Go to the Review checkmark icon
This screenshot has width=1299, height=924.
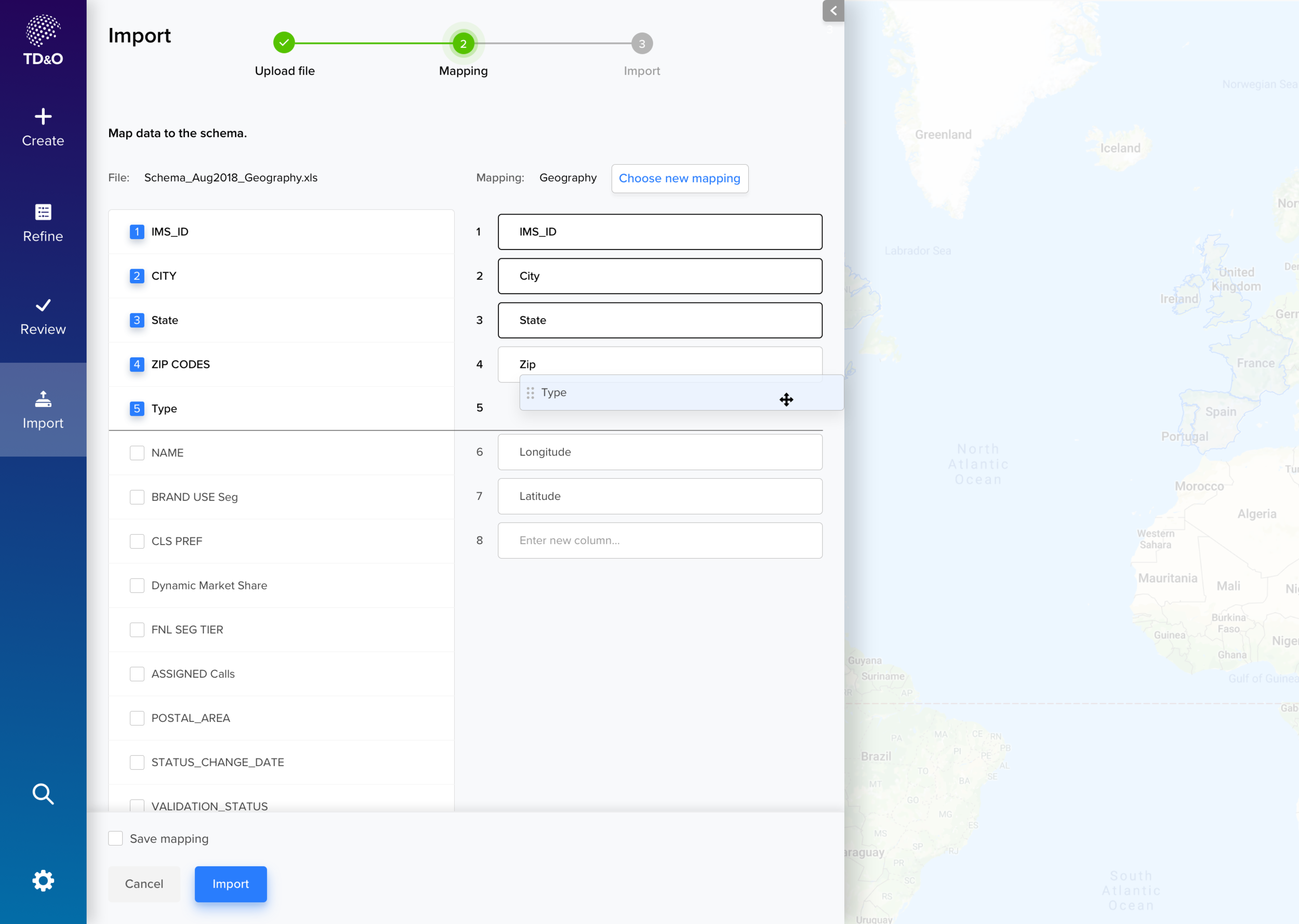tap(43, 306)
